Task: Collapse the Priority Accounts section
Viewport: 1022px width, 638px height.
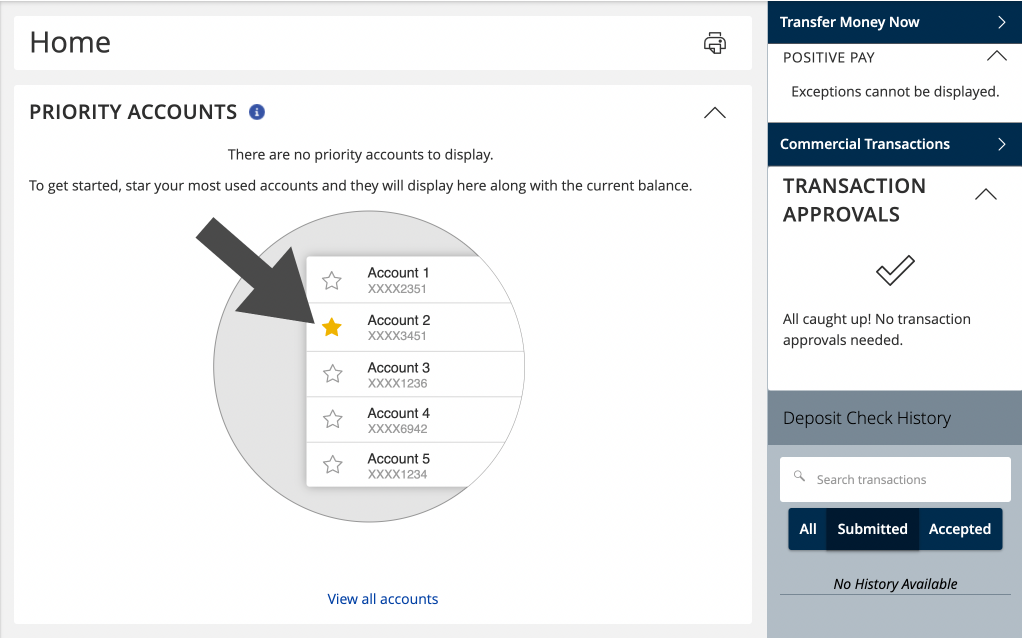Action: tap(715, 113)
